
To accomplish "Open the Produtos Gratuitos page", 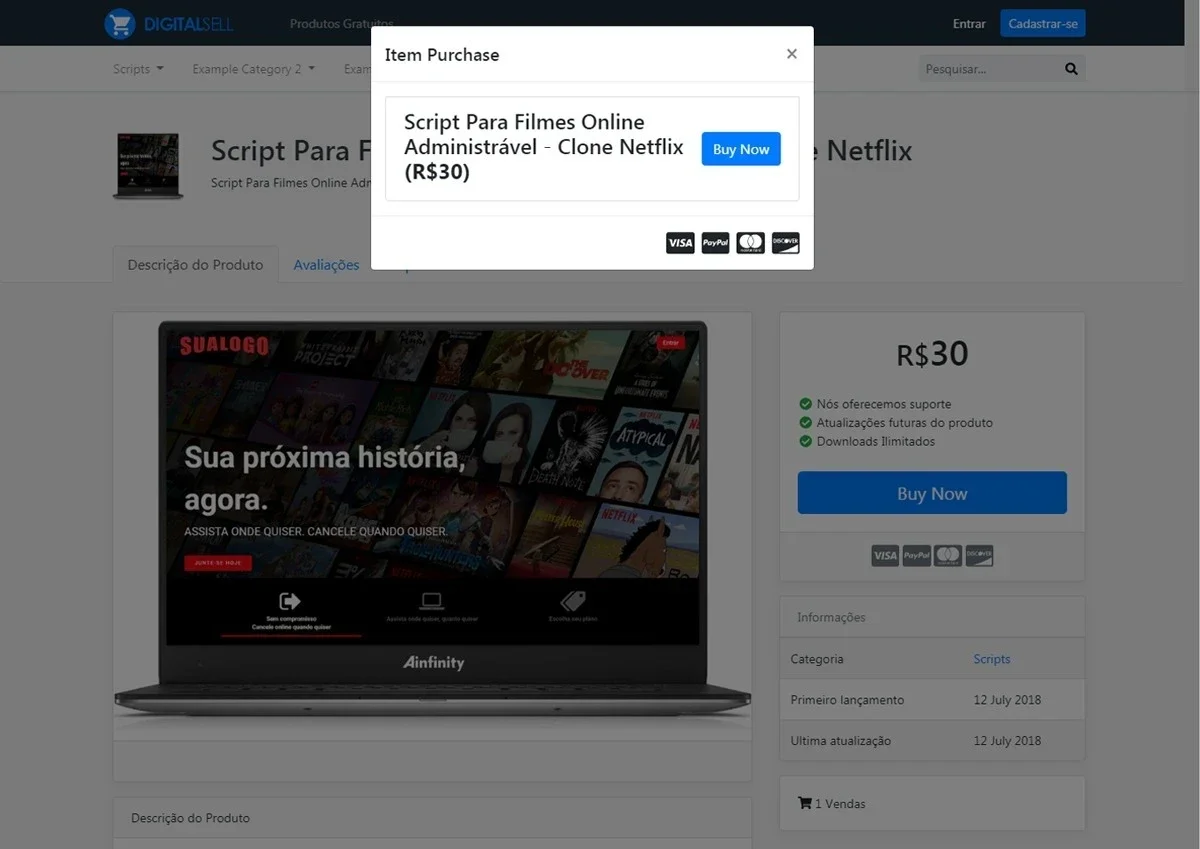I will tap(341, 23).
